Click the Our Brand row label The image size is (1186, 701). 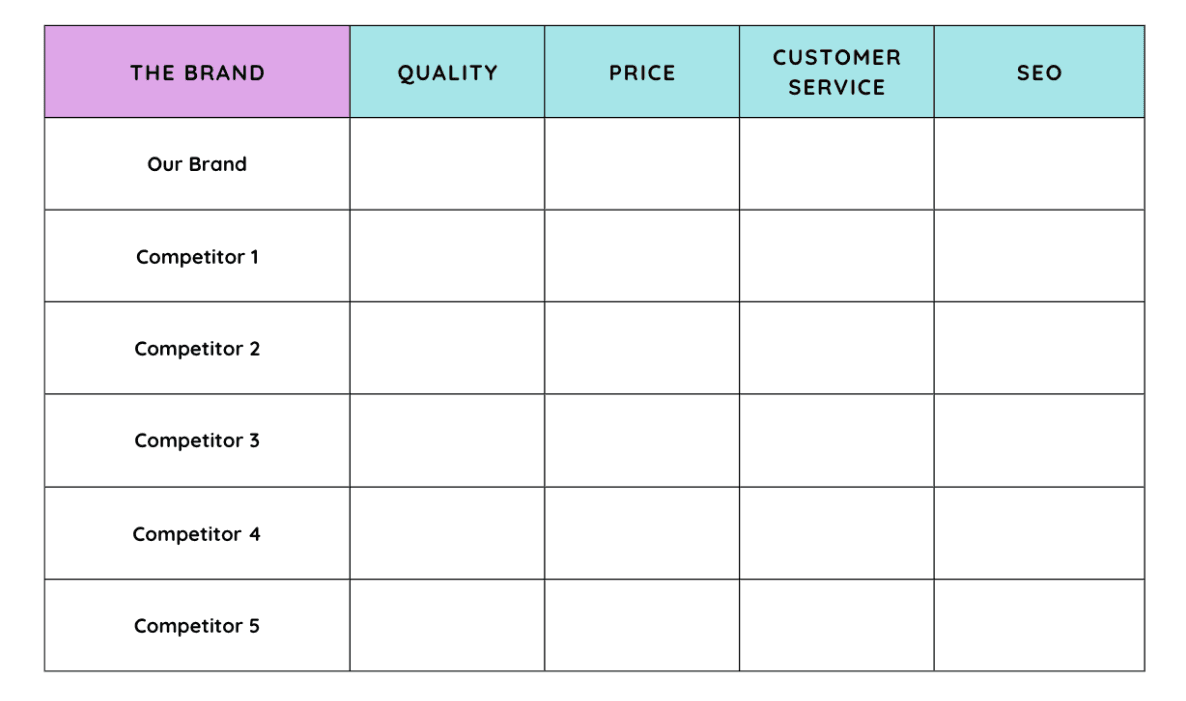197,164
